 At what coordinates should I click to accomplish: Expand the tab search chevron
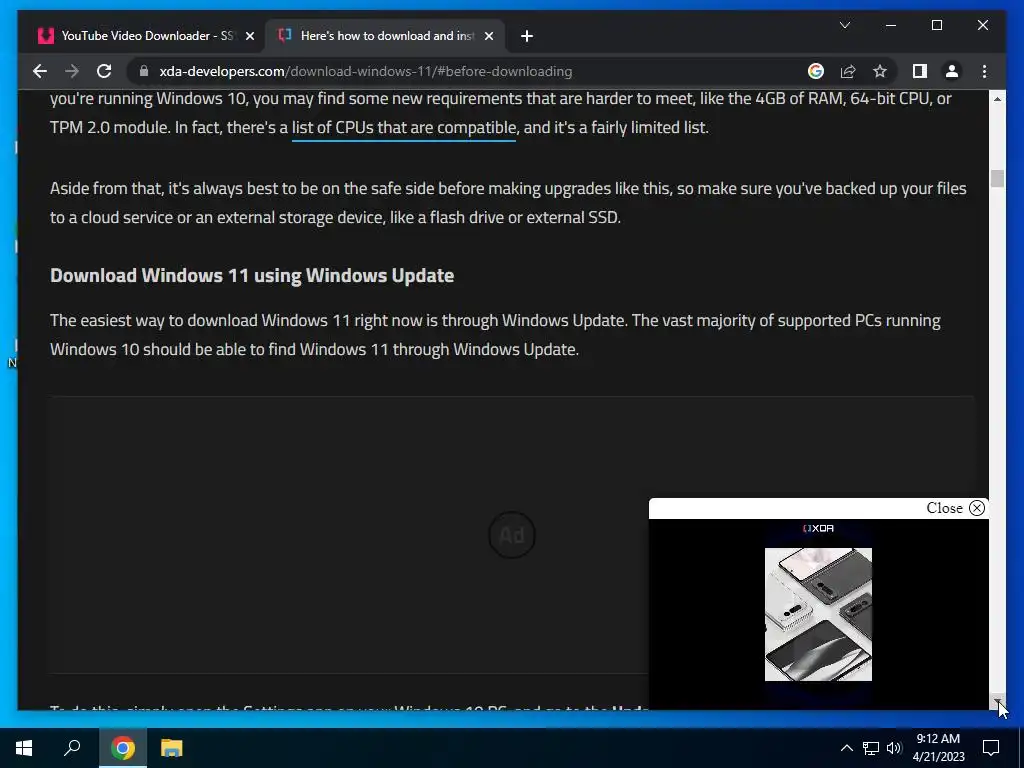[x=844, y=25]
